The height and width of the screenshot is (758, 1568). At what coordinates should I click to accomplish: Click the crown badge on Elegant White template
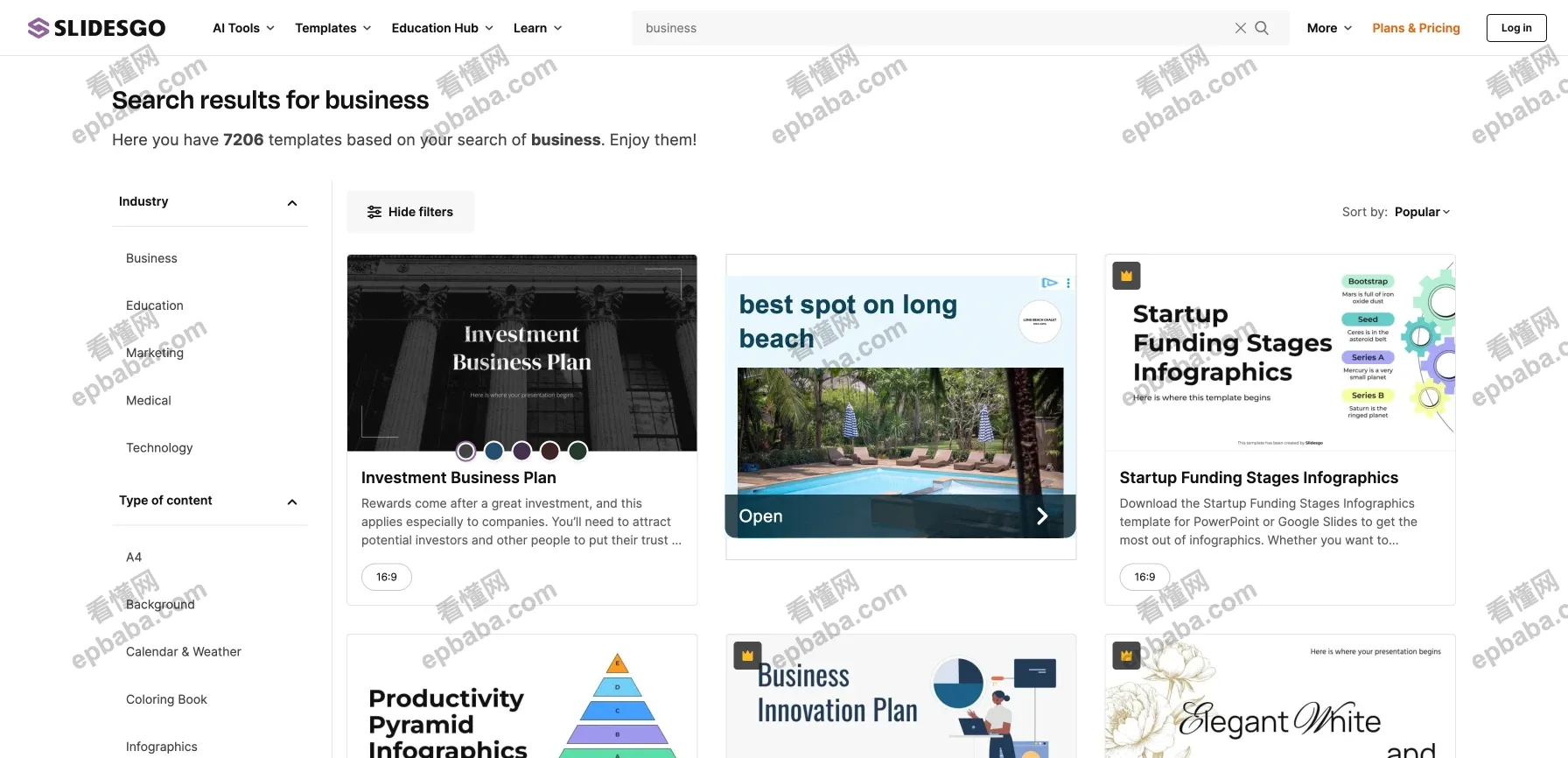[x=1126, y=656]
